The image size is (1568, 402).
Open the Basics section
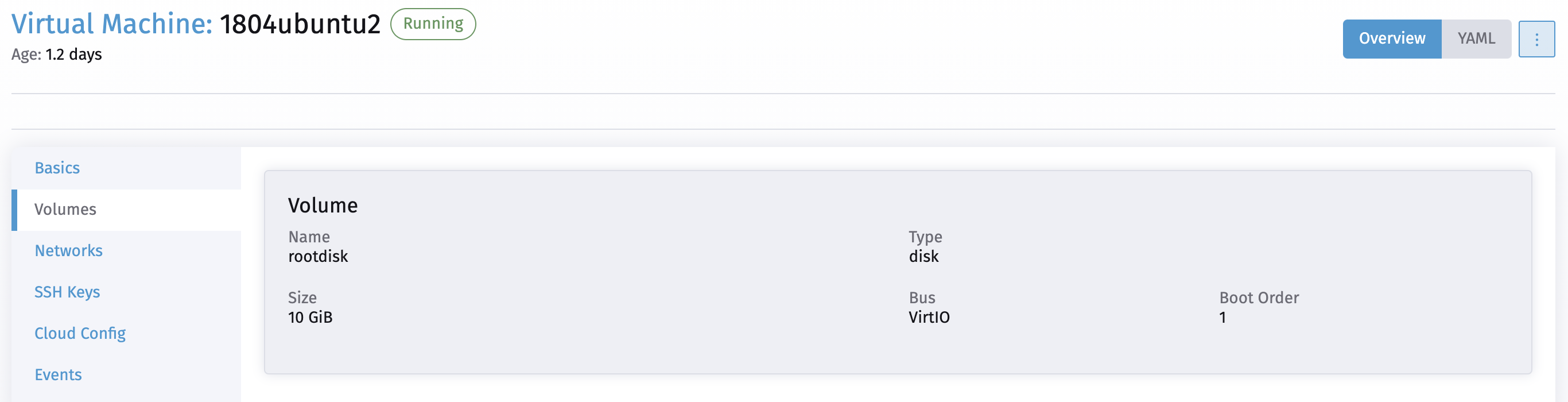tap(57, 168)
